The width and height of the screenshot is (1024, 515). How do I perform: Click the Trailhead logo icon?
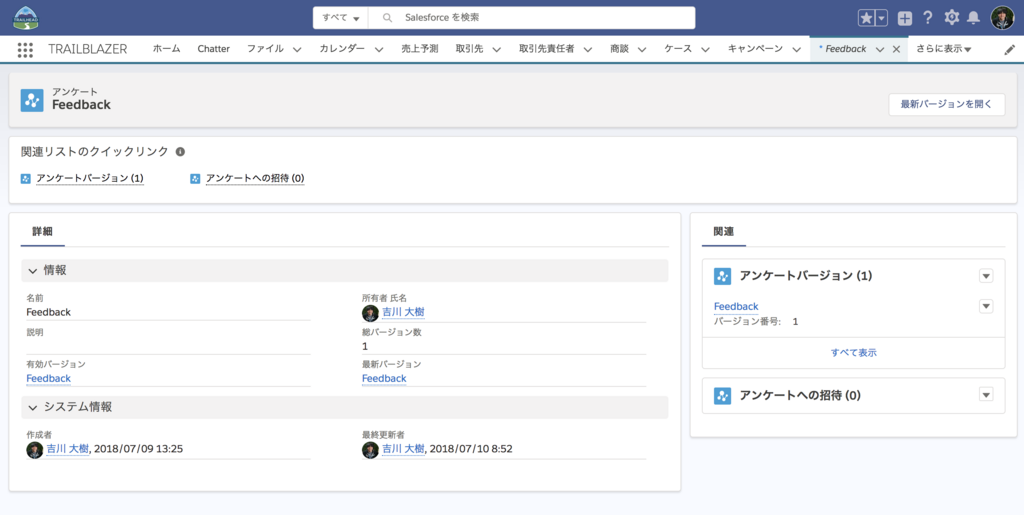[x=25, y=18]
